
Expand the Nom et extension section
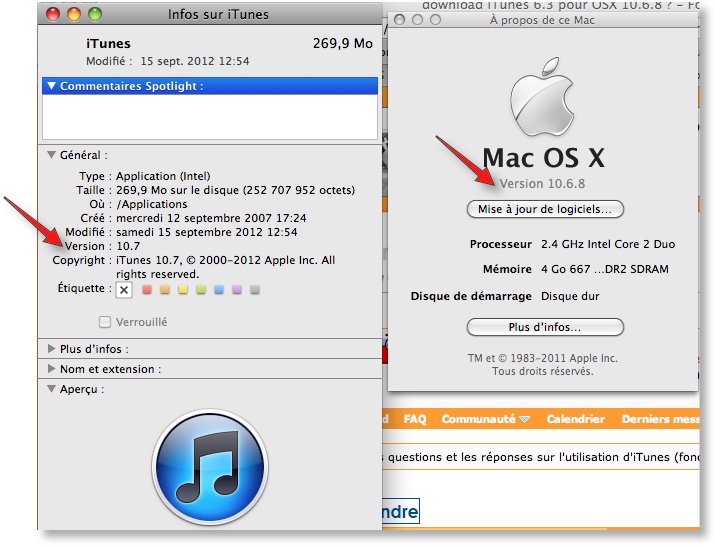click(52, 369)
